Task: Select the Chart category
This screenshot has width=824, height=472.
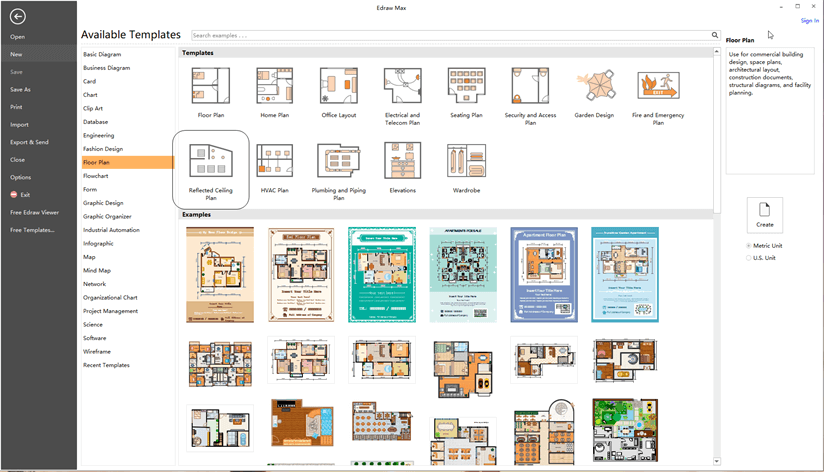Action: pos(90,95)
